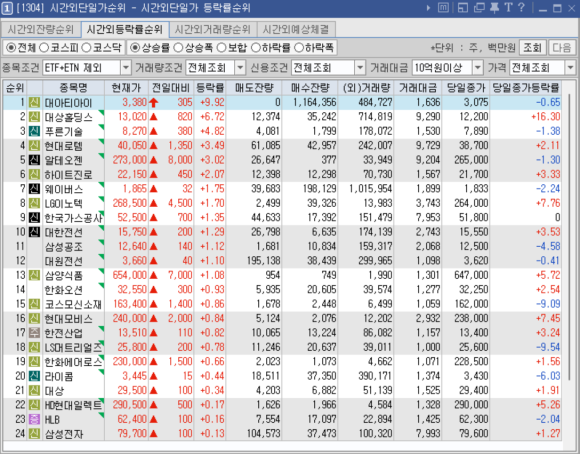Click the small play arrow in title bar
This screenshot has height=454, width=580.
(428, 8)
